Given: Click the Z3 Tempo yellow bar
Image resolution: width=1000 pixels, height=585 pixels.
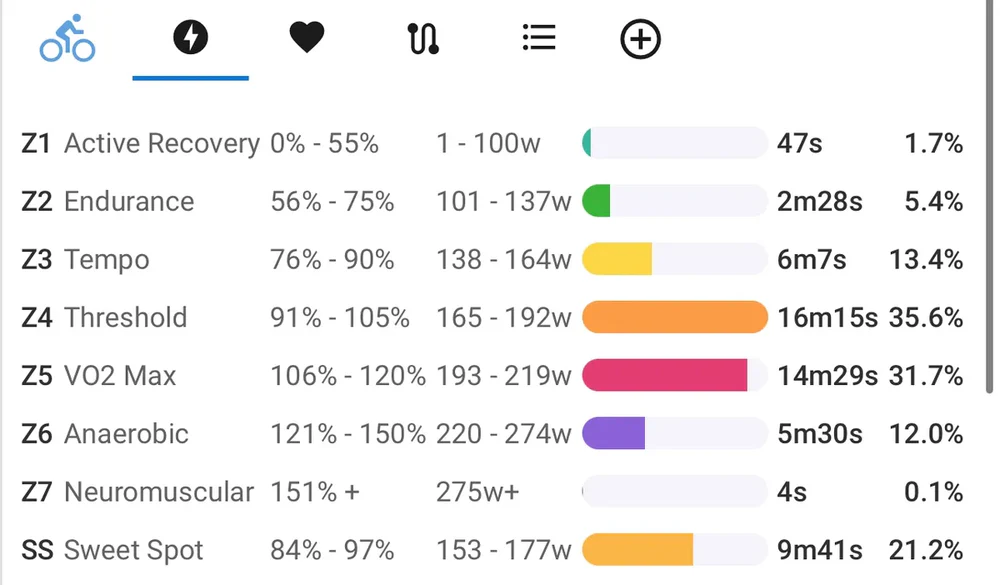Looking at the screenshot, I should (617, 260).
